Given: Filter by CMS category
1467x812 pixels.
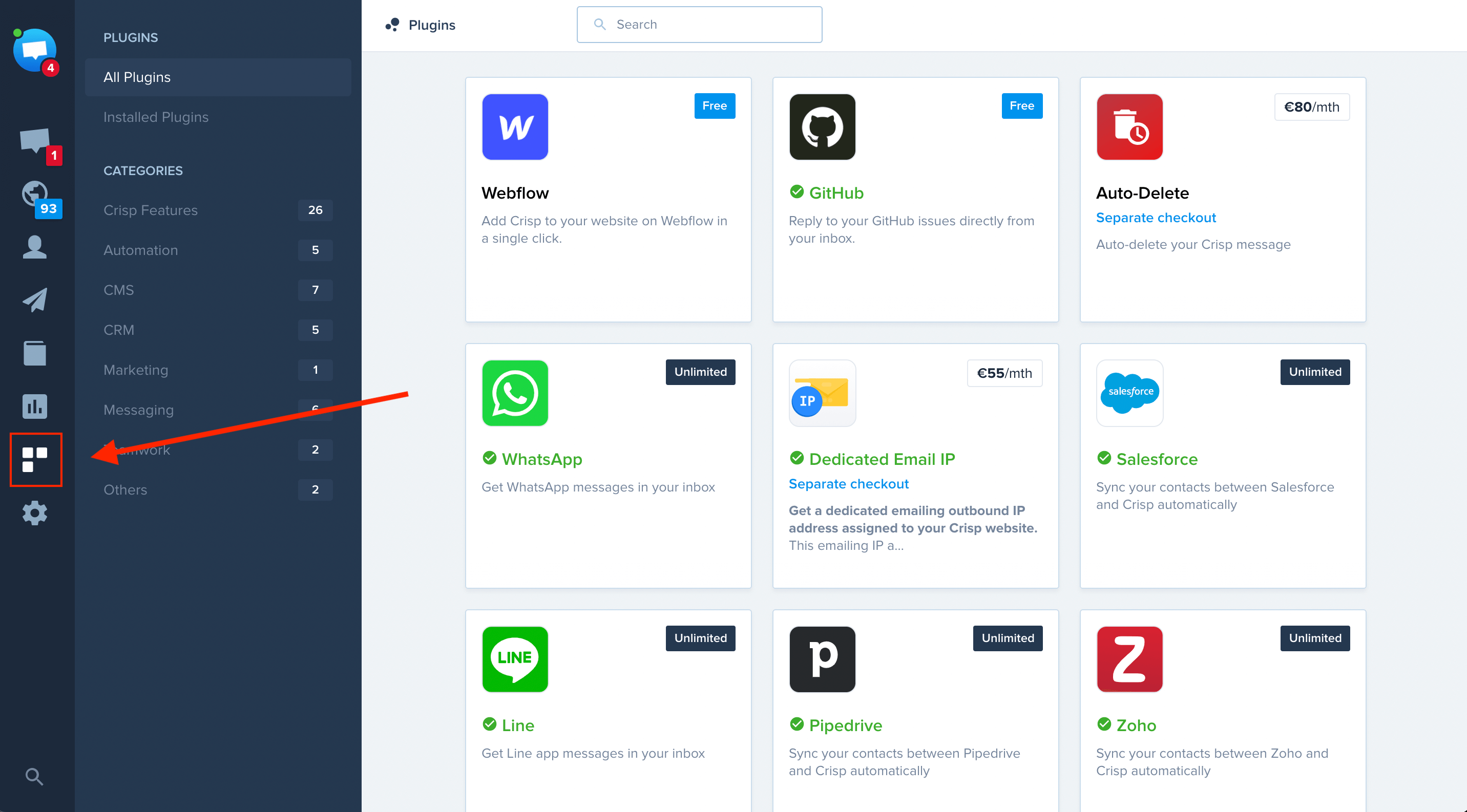Looking at the screenshot, I should point(218,290).
